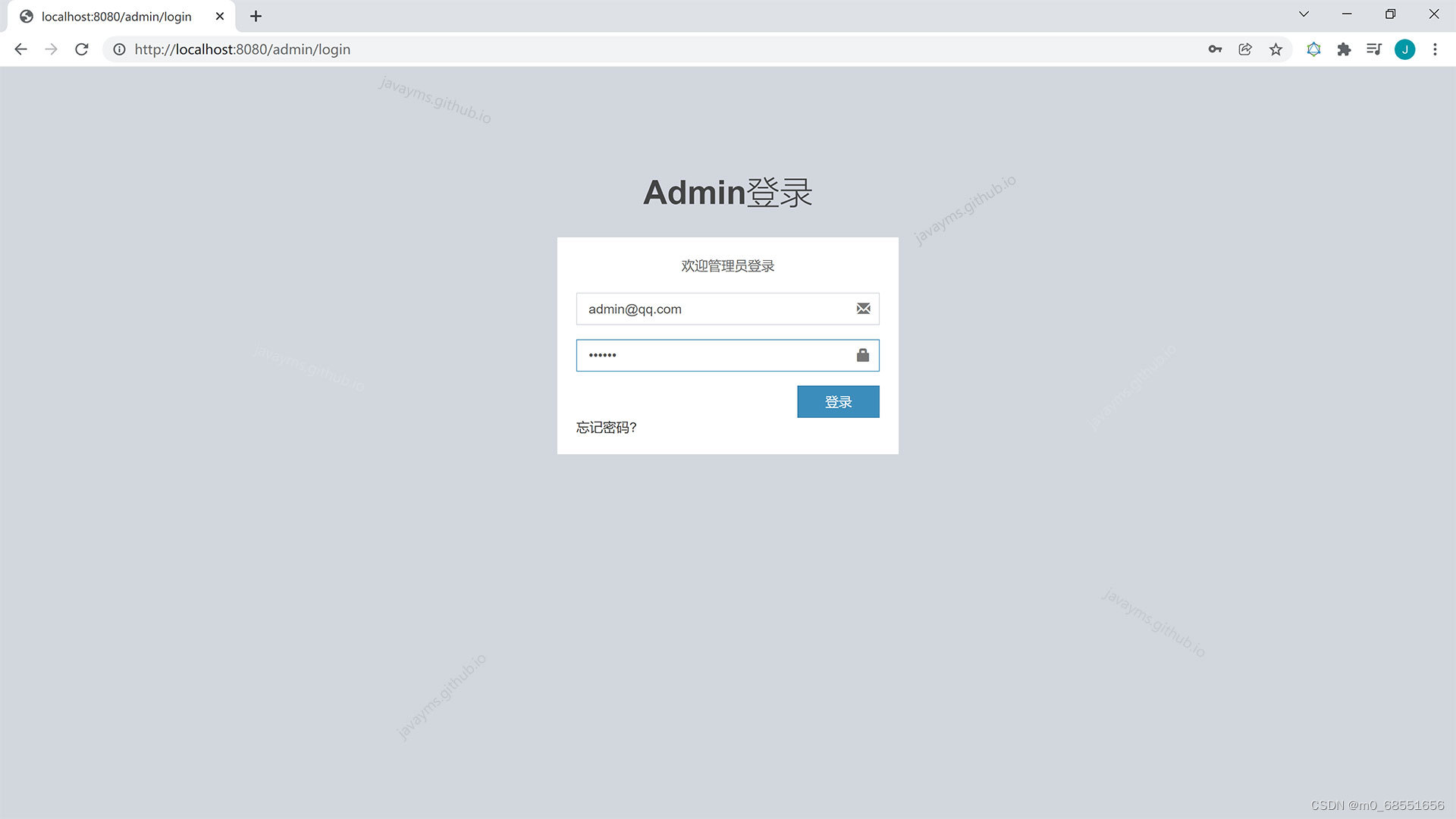Expand the tab search chevron
This screenshot has height=819, width=1456.
pos(1304,14)
